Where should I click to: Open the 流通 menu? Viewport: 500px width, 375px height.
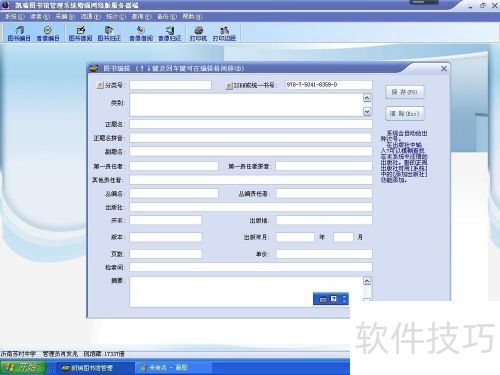90,17
